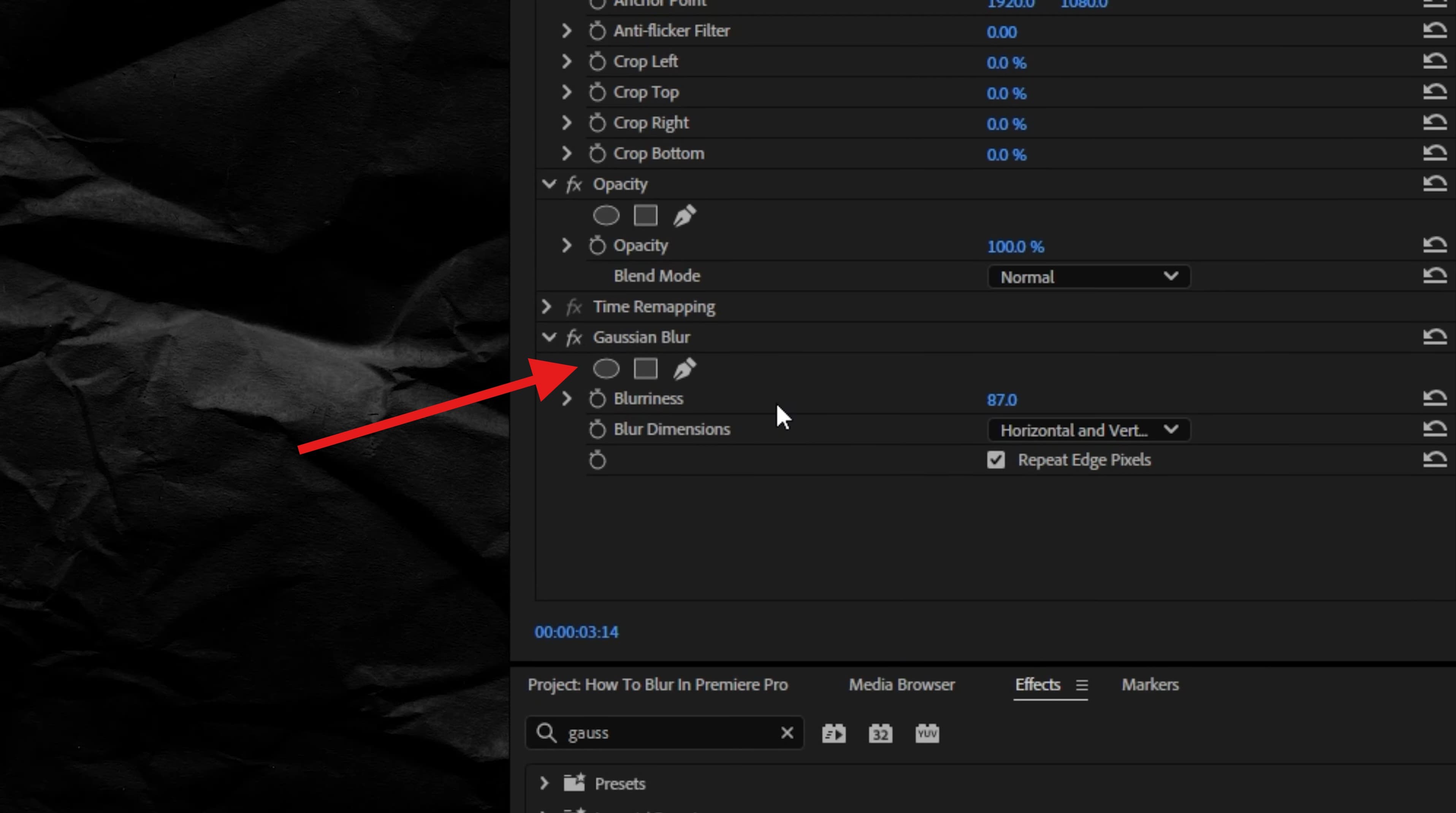Screen dimensions: 1456x813
Task: Open the Blur Dimensions dropdown
Action: tap(1088, 429)
